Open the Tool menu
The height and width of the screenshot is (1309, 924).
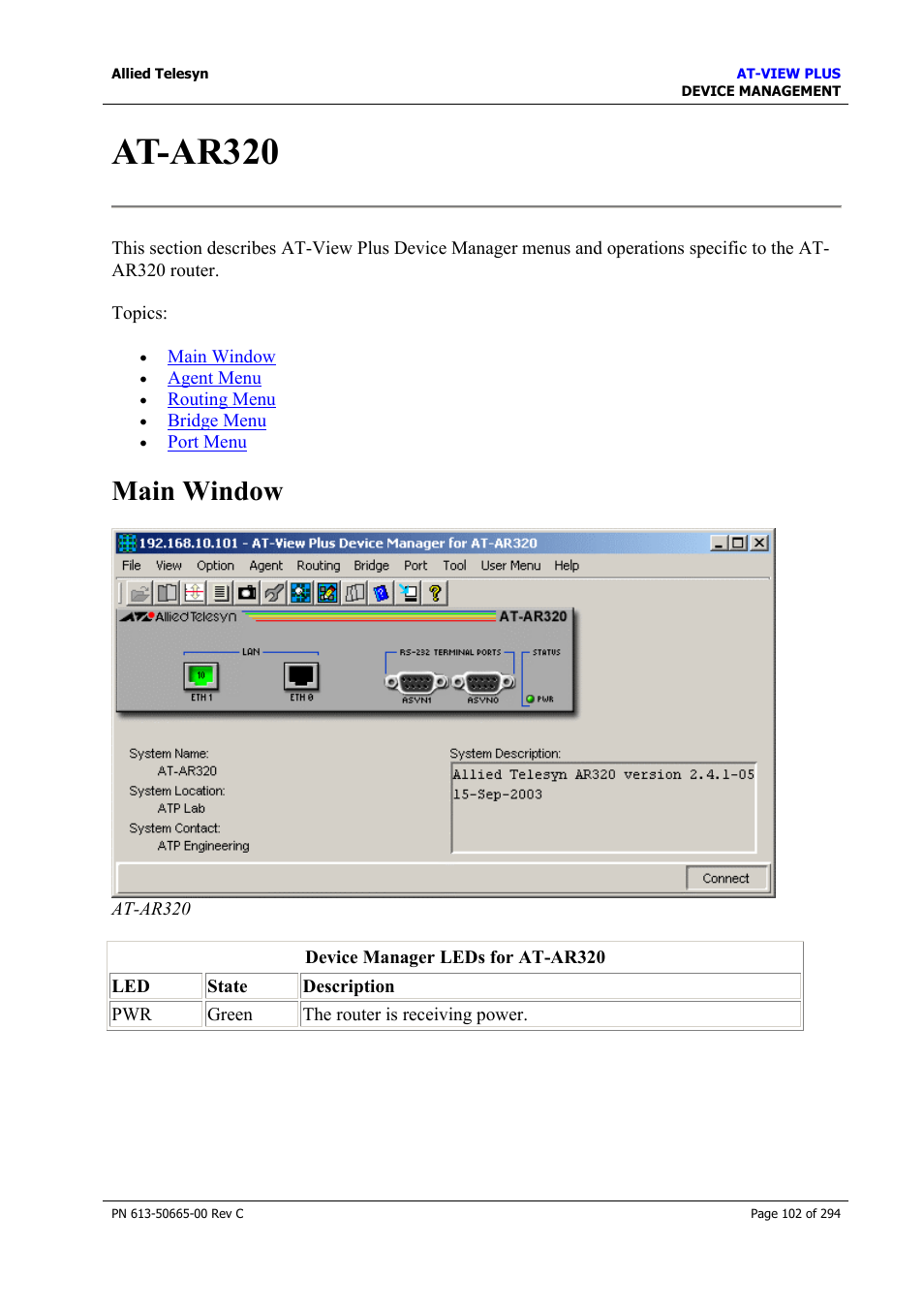pos(454,566)
